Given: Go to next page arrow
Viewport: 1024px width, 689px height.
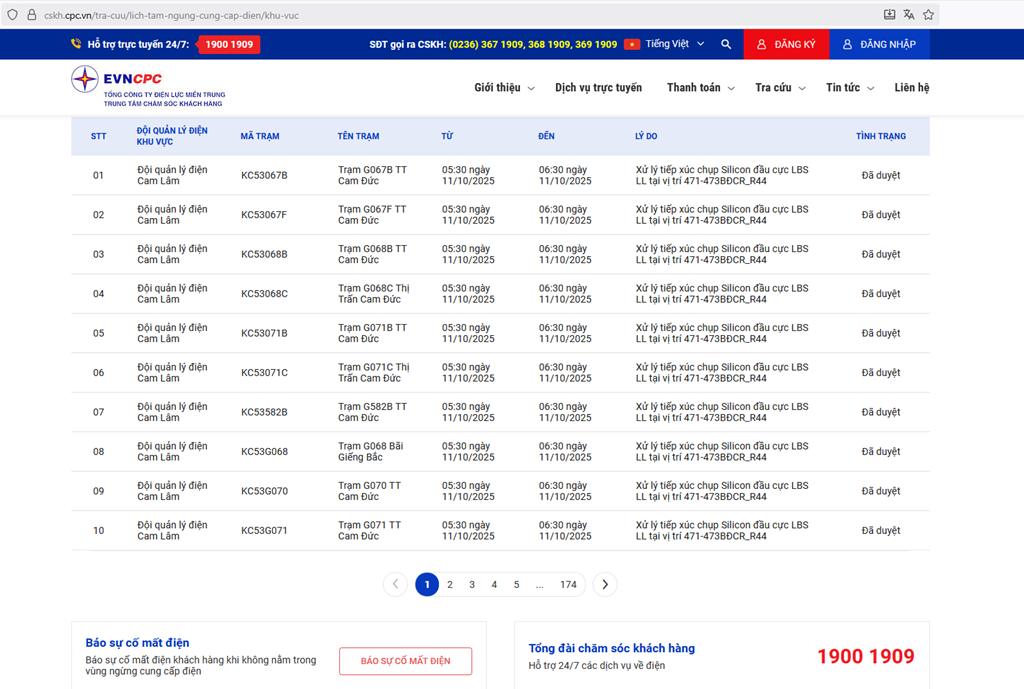Looking at the screenshot, I should point(604,584).
